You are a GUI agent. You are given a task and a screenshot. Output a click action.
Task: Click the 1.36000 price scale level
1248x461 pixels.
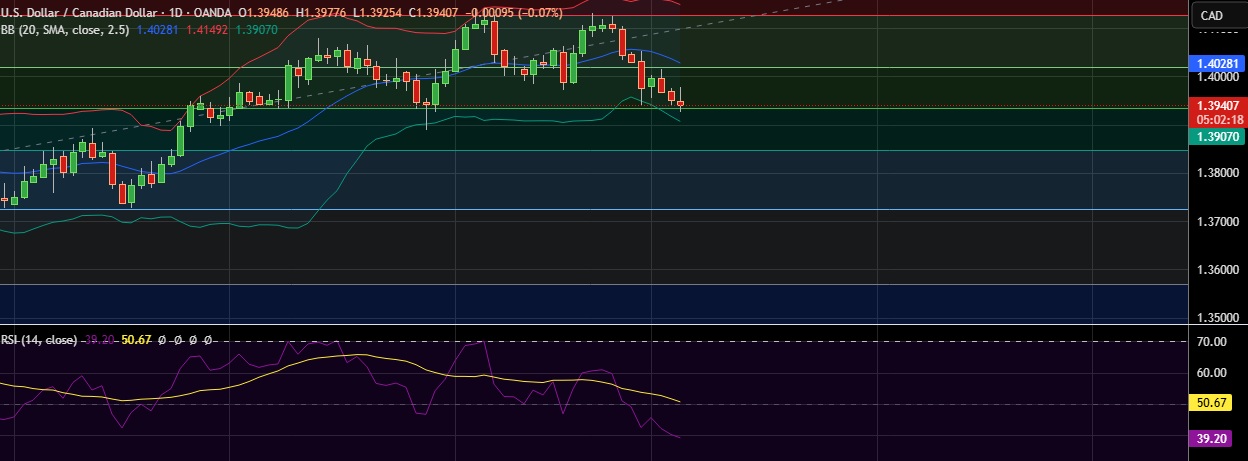pyautogui.click(x=1218, y=270)
